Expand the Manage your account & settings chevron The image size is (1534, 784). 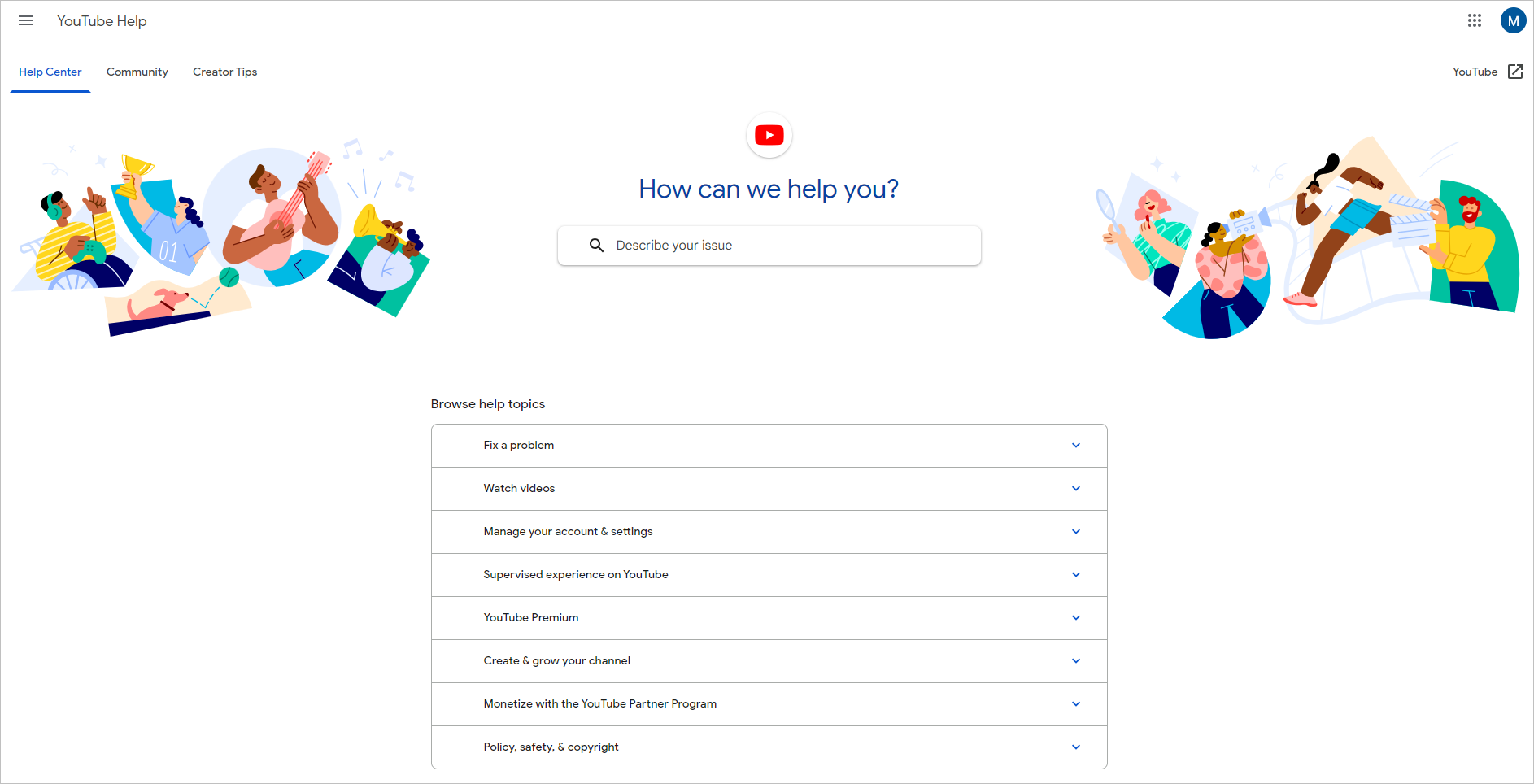[x=1076, y=532]
